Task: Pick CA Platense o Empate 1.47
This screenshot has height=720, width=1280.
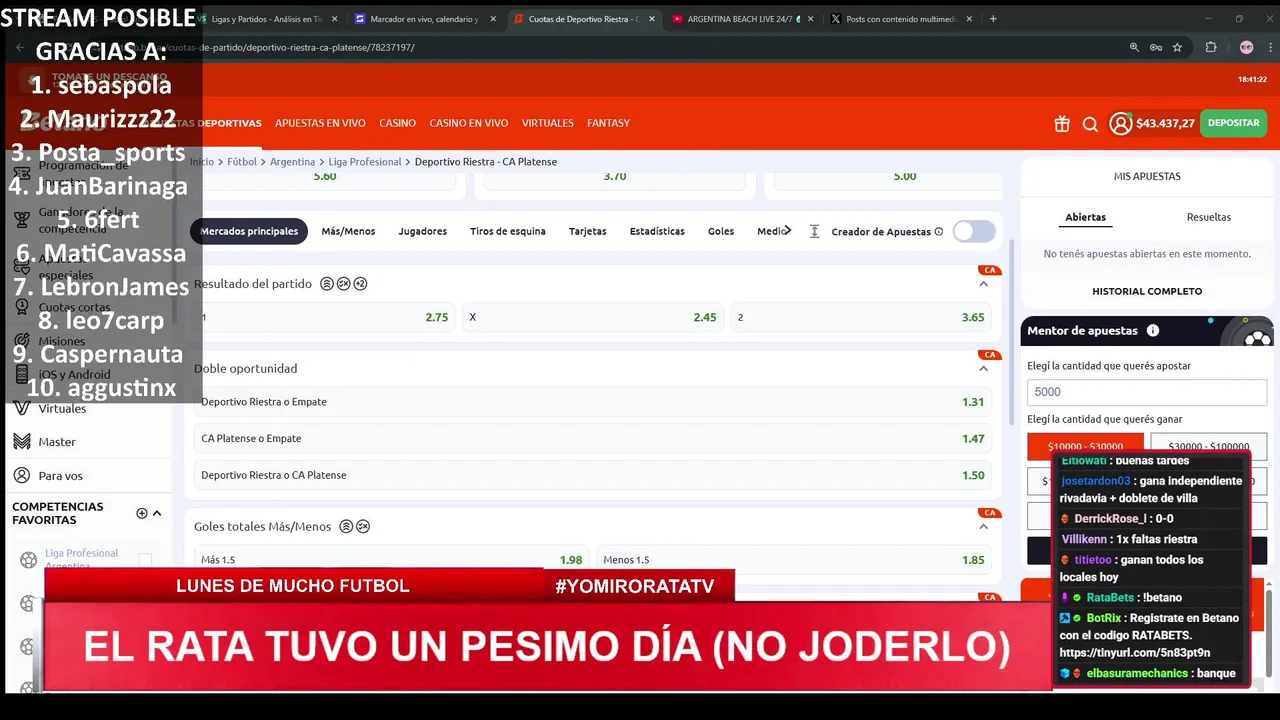Action: click(x=593, y=438)
